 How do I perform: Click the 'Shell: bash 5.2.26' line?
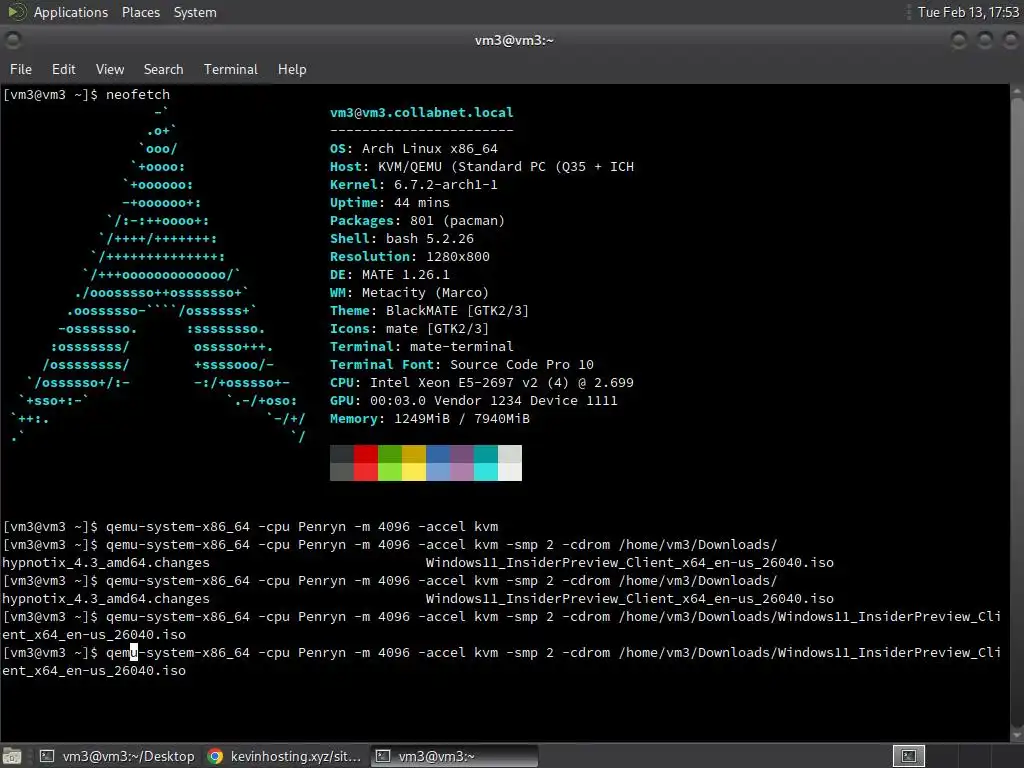point(402,238)
